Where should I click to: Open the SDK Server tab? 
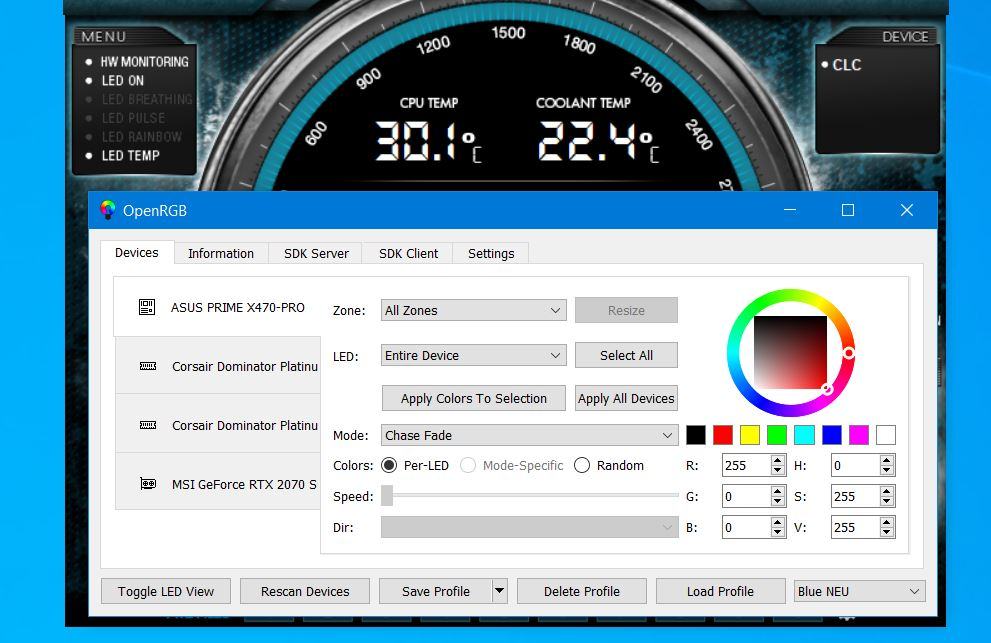[316, 254]
